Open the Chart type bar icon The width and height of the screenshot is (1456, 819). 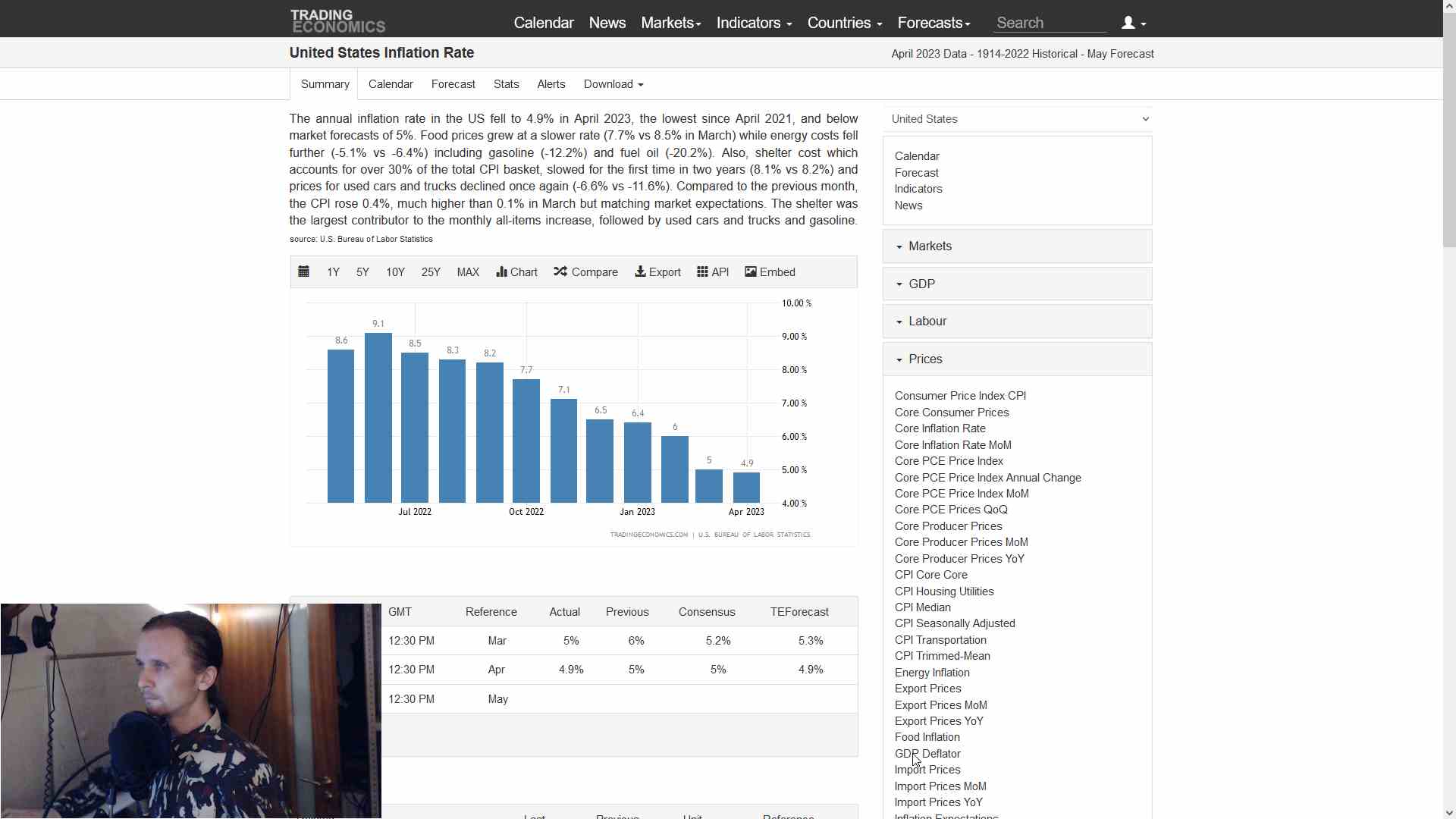pos(501,271)
